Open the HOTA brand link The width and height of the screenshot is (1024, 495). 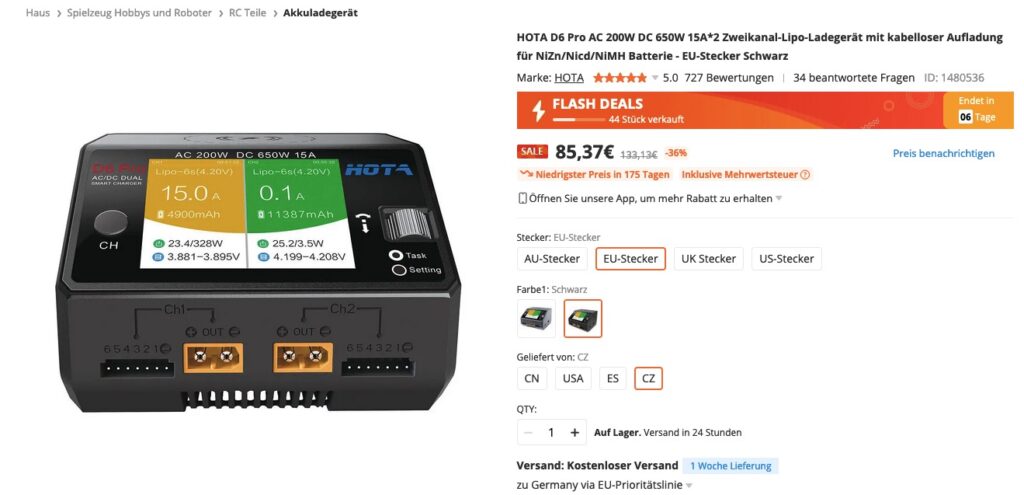tap(569, 78)
